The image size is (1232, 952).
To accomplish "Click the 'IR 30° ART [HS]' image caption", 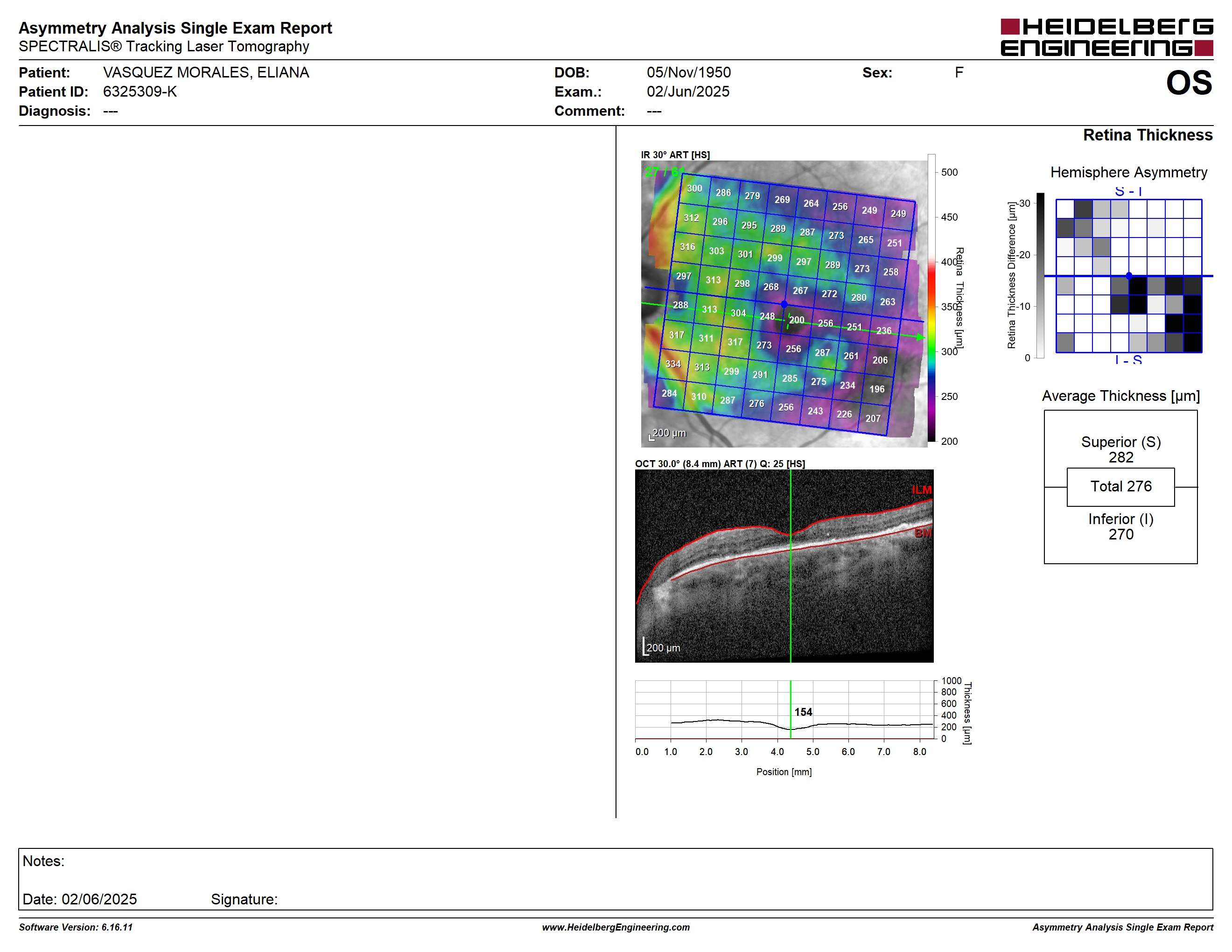I will point(675,154).
